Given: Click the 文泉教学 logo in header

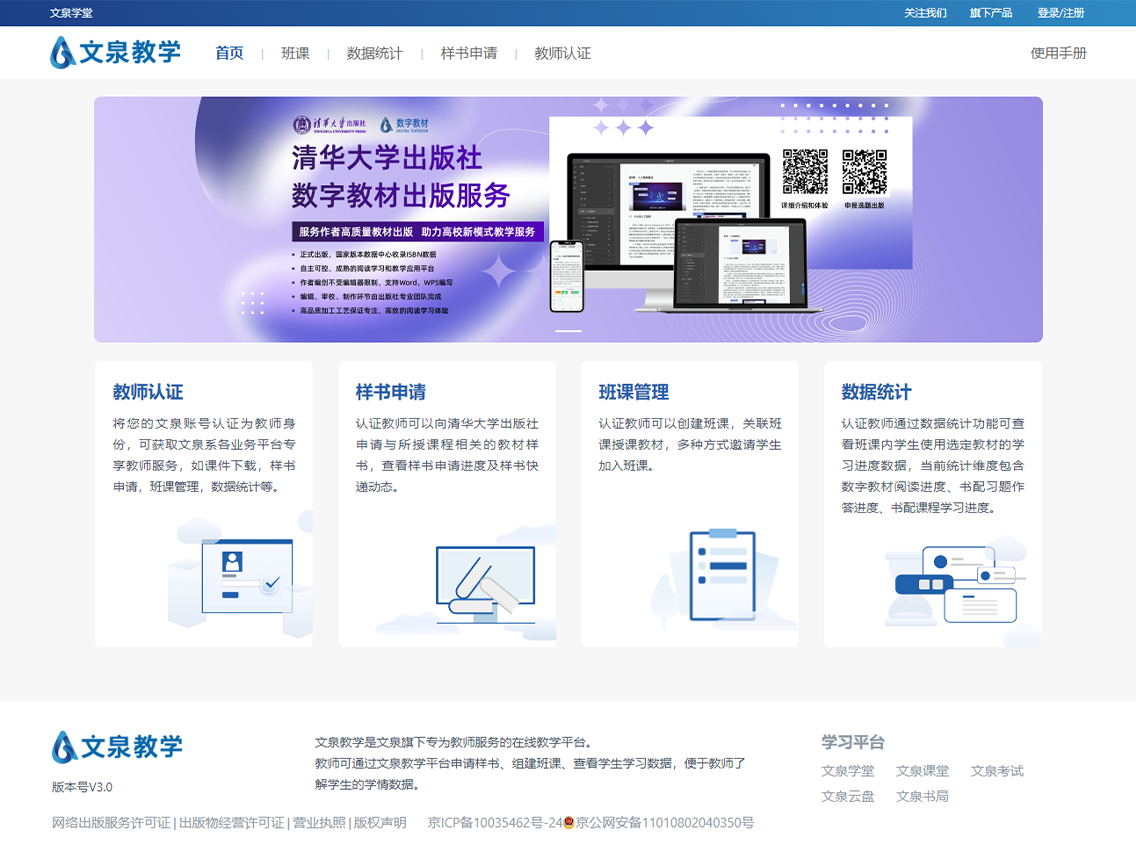Looking at the screenshot, I should pos(115,53).
